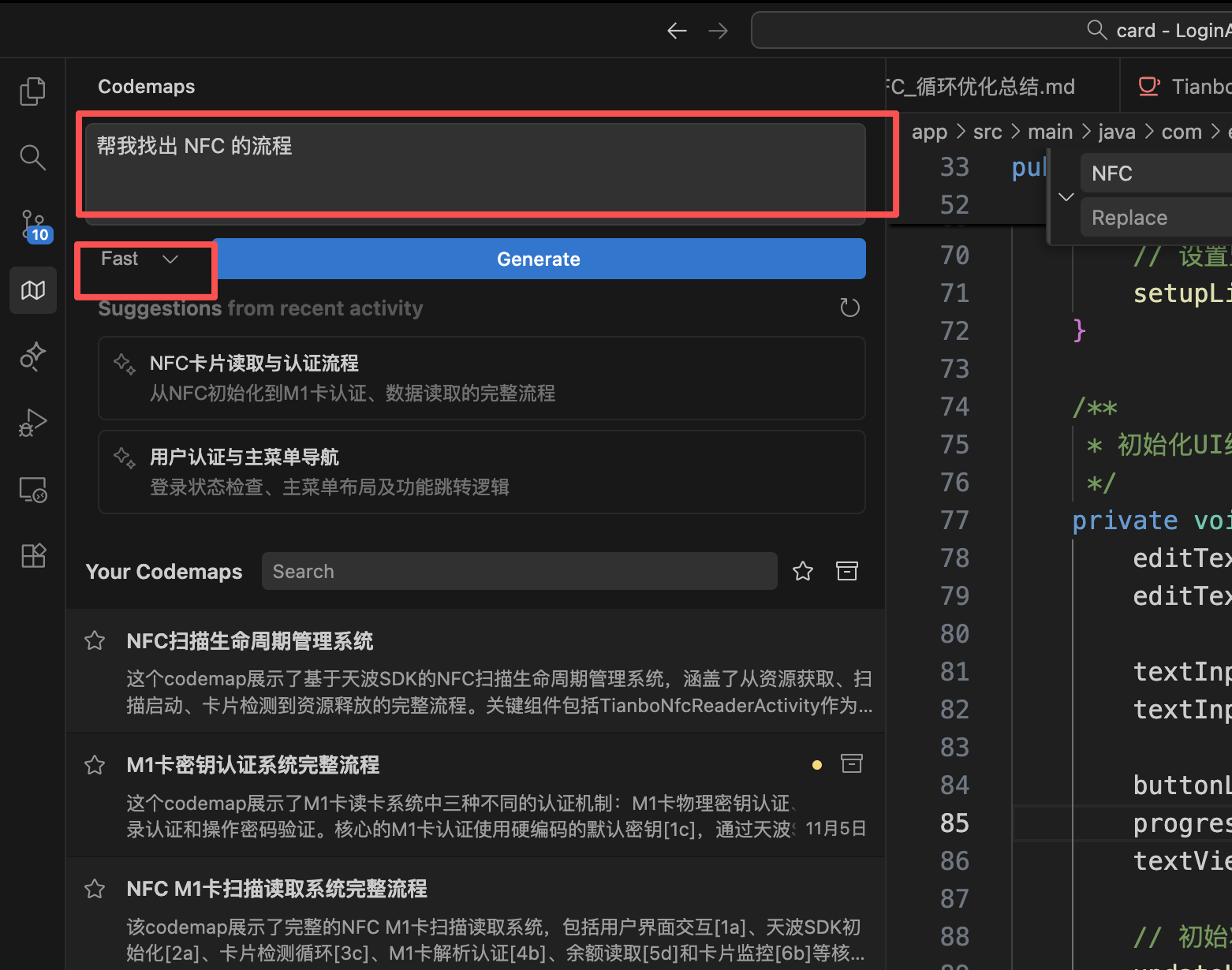The height and width of the screenshot is (970, 1232).
Task: Click the Search field in Your Codemaps
Action: click(x=519, y=571)
